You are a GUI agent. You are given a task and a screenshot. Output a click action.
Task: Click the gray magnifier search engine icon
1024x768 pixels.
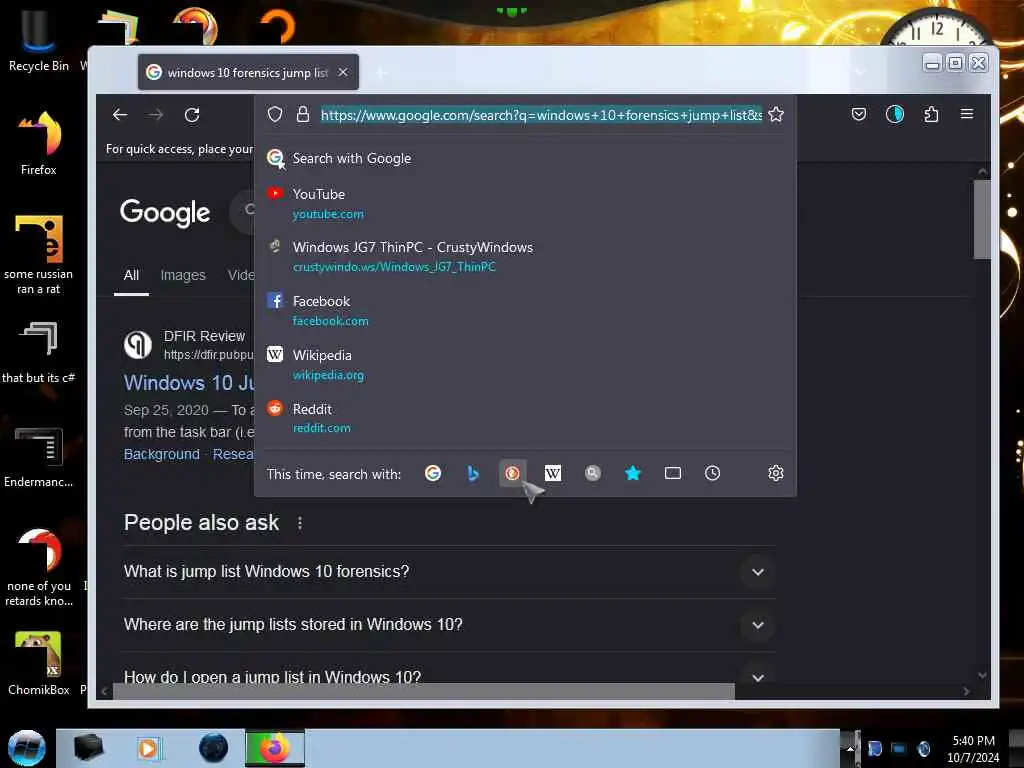point(592,473)
